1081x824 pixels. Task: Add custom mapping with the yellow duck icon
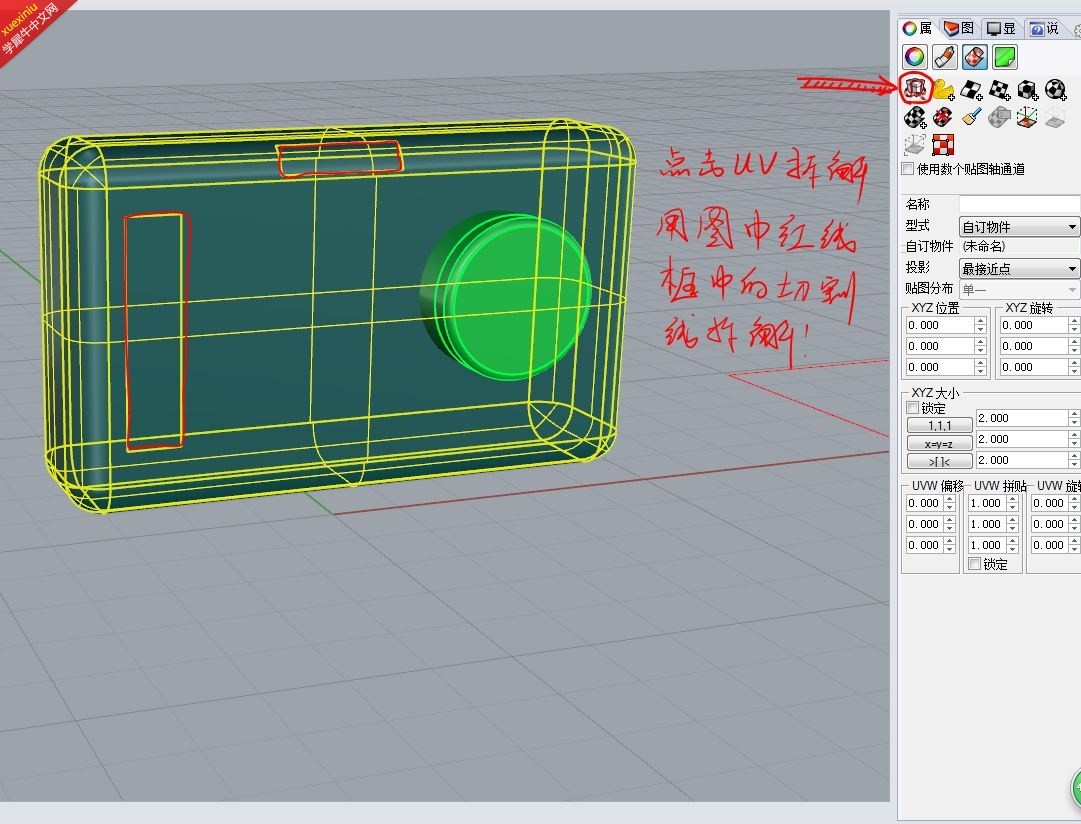(943, 89)
